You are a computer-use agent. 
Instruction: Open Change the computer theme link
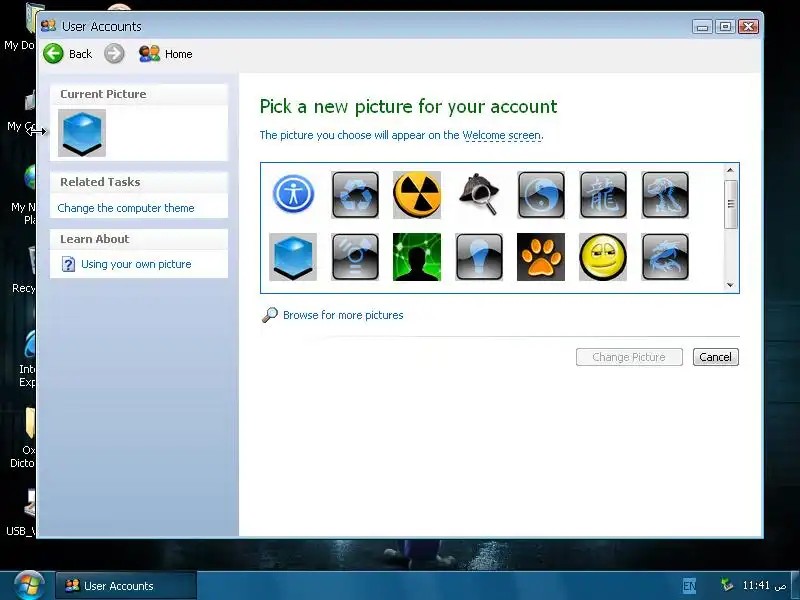pyautogui.click(x=126, y=208)
